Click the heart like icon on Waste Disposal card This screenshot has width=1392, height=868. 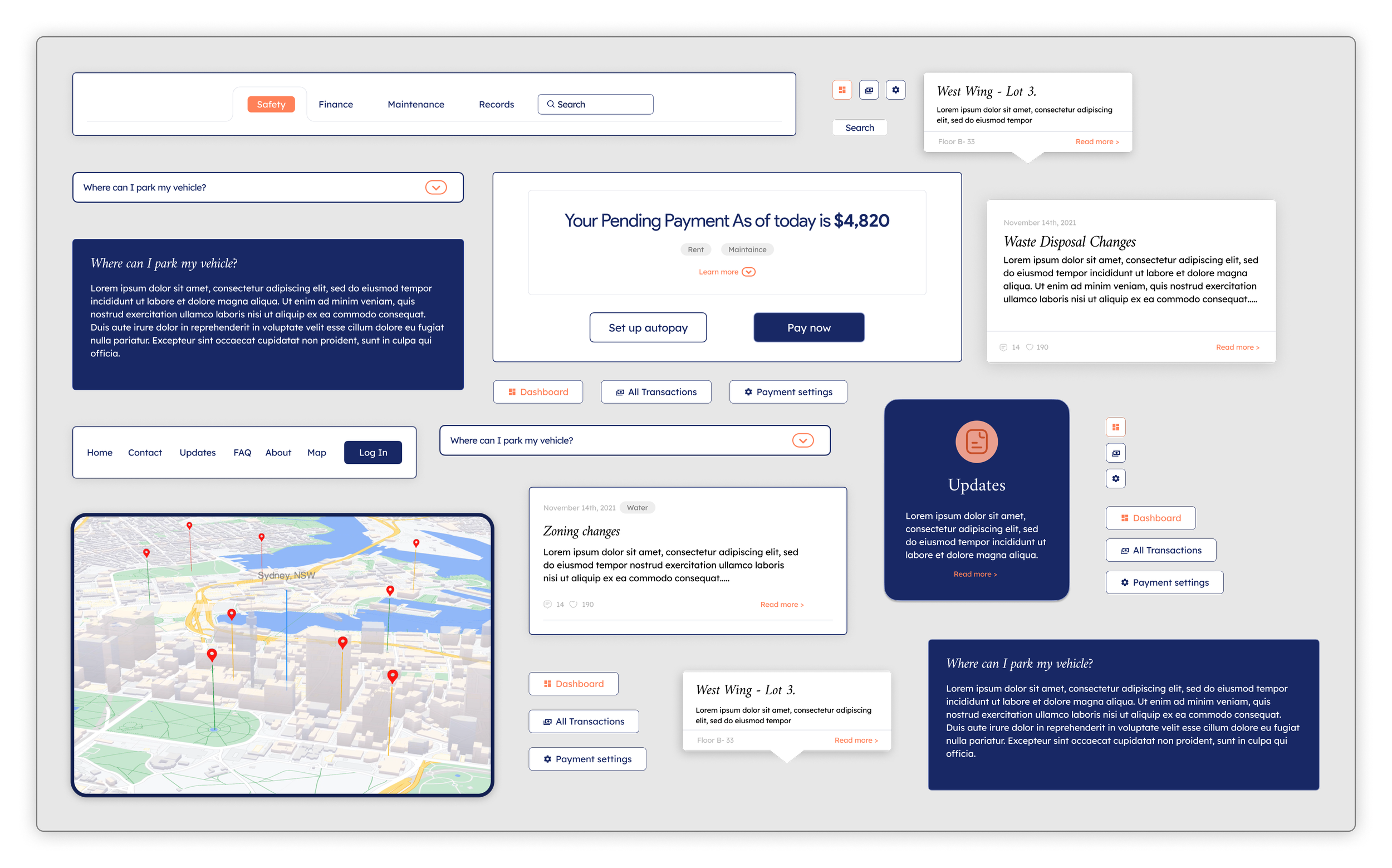click(x=1029, y=347)
